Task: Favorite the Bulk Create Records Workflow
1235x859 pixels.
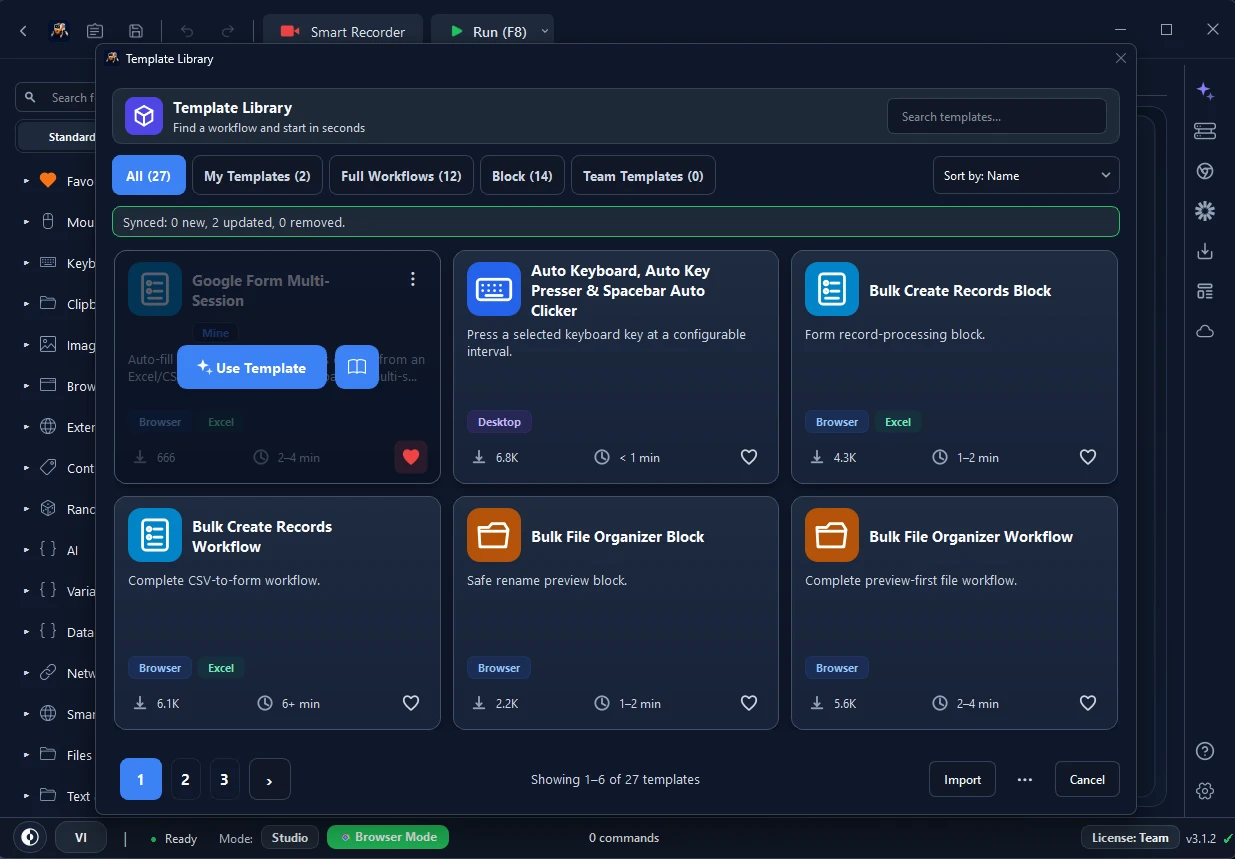Action: point(411,703)
